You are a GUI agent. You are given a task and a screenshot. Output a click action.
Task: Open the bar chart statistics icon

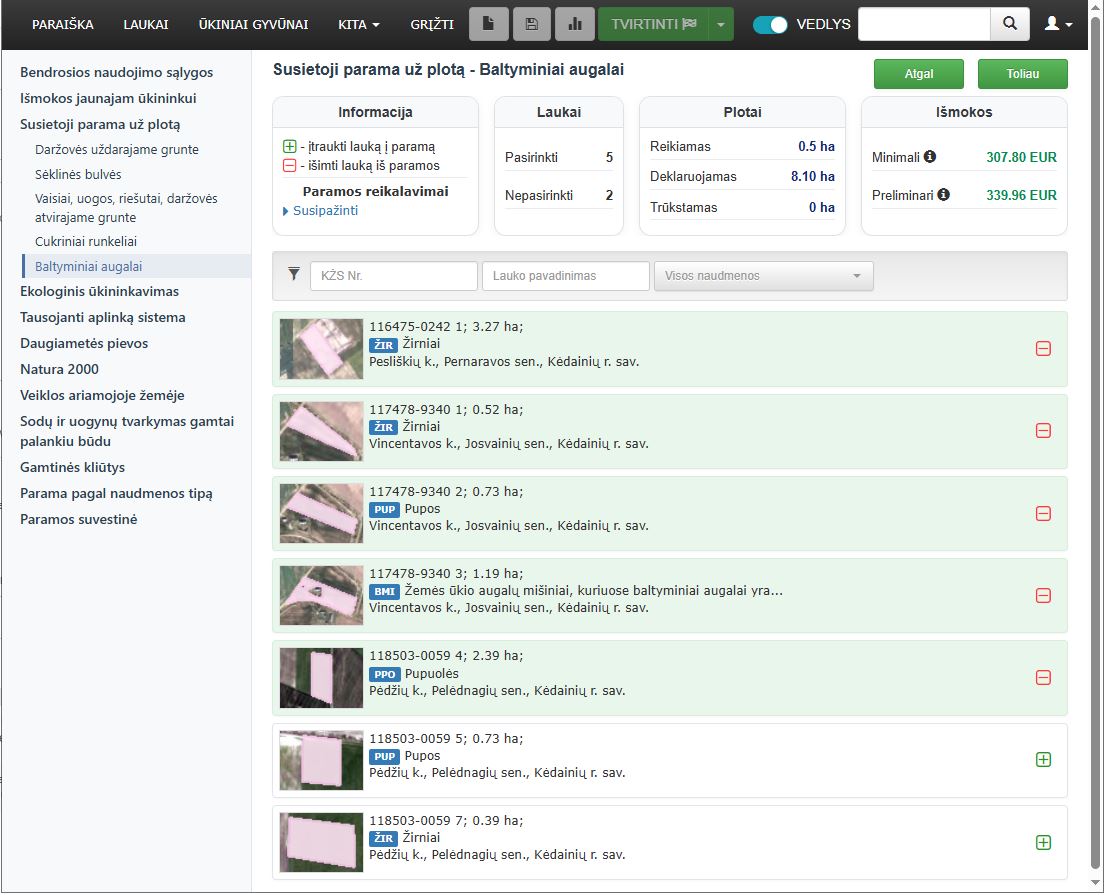tap(575, 24)
